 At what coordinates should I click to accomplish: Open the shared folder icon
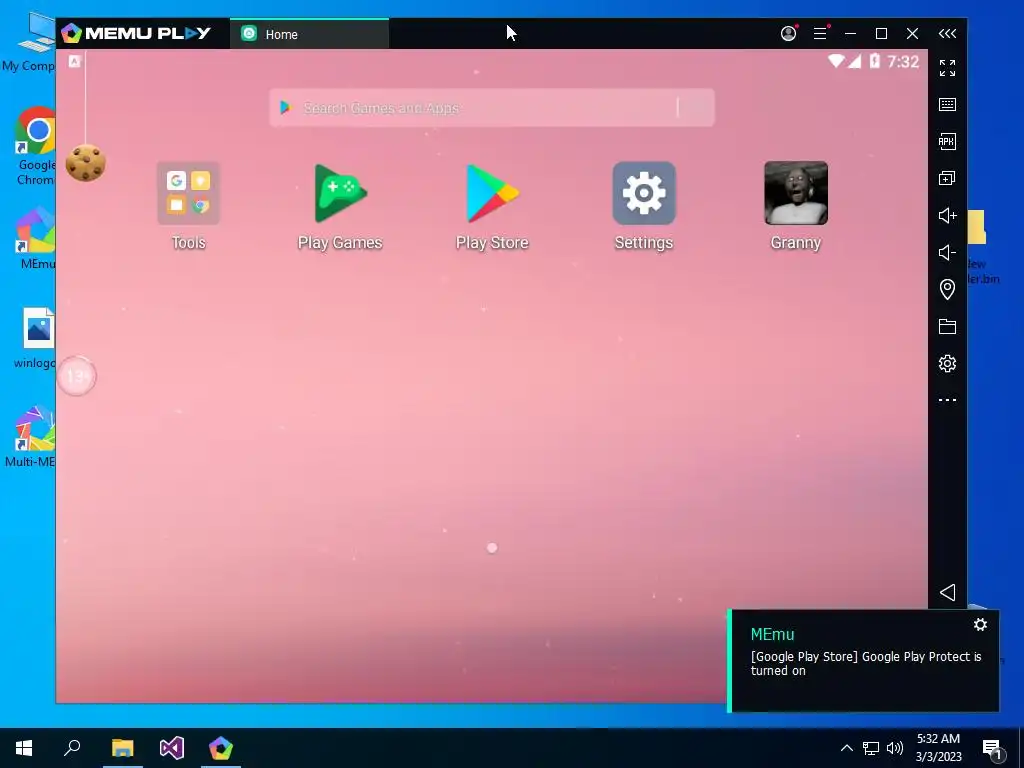pyautogui.click(x=947, y=327)
